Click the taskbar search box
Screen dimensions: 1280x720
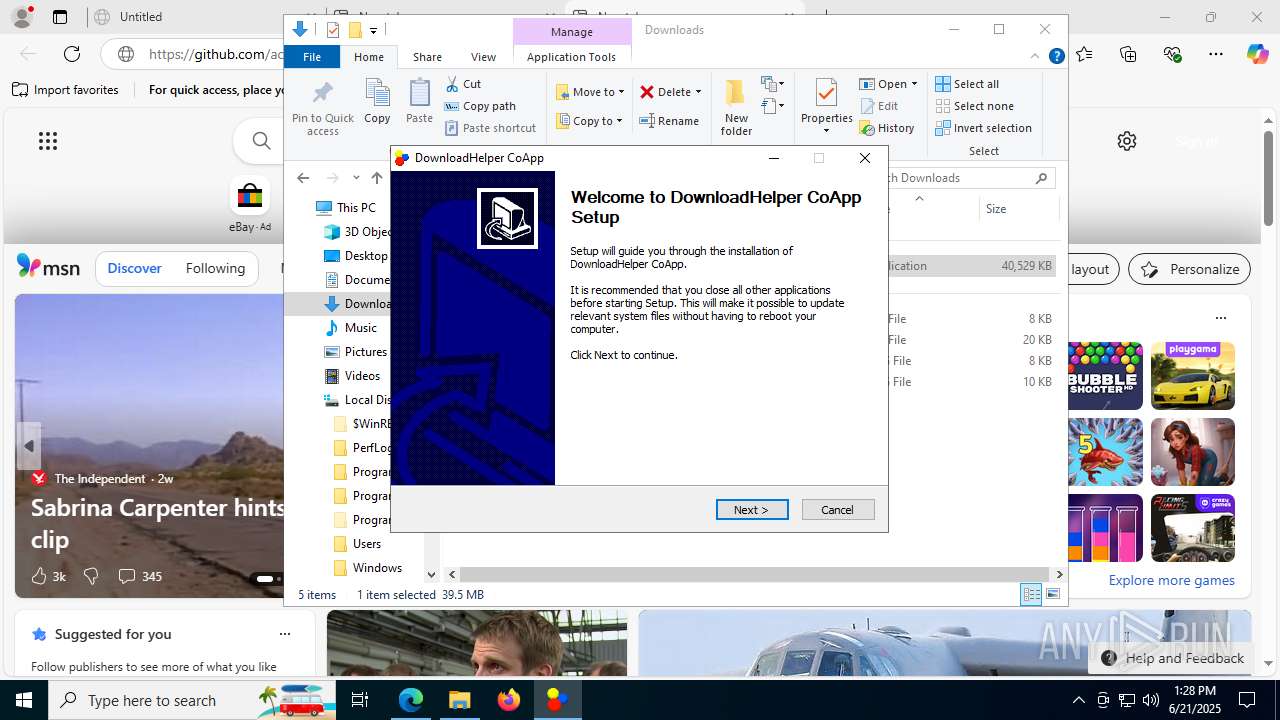tap(191, 700)
